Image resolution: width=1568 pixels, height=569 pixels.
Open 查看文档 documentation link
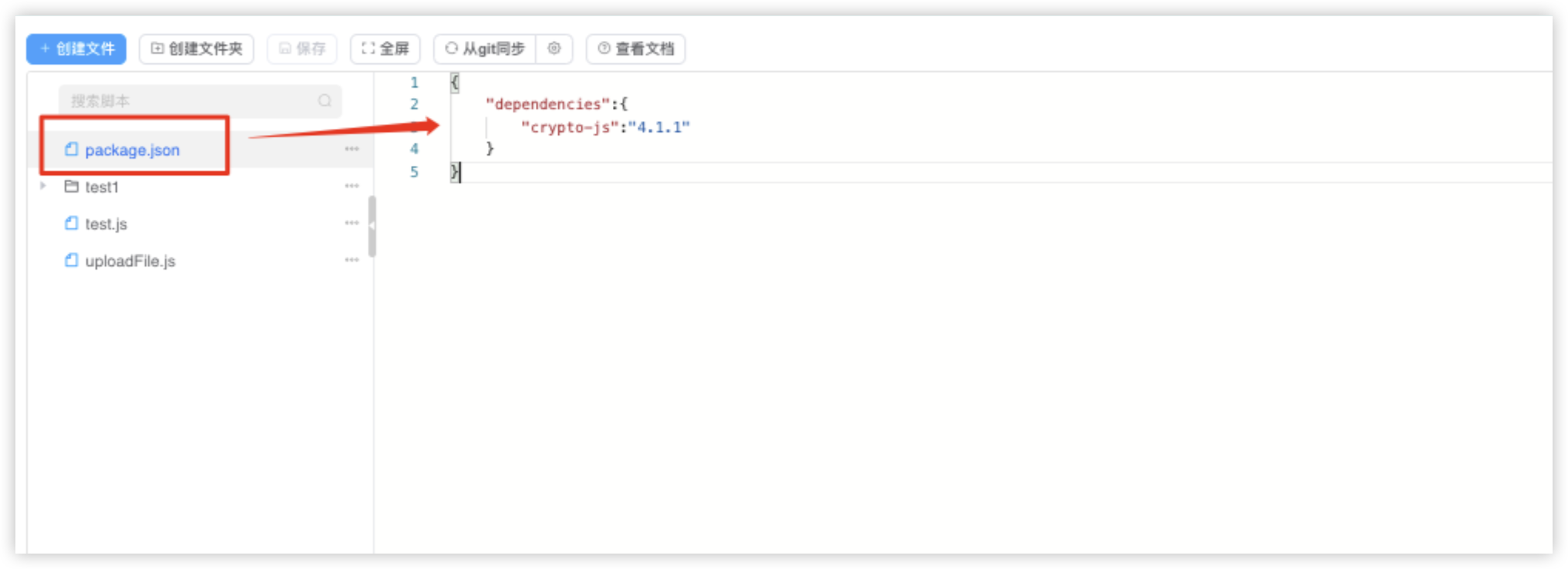click(636, 49)
